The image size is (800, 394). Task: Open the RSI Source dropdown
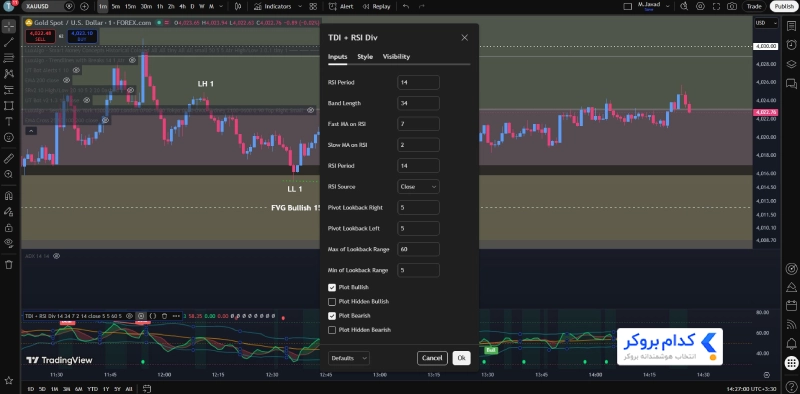pos(418,187)
